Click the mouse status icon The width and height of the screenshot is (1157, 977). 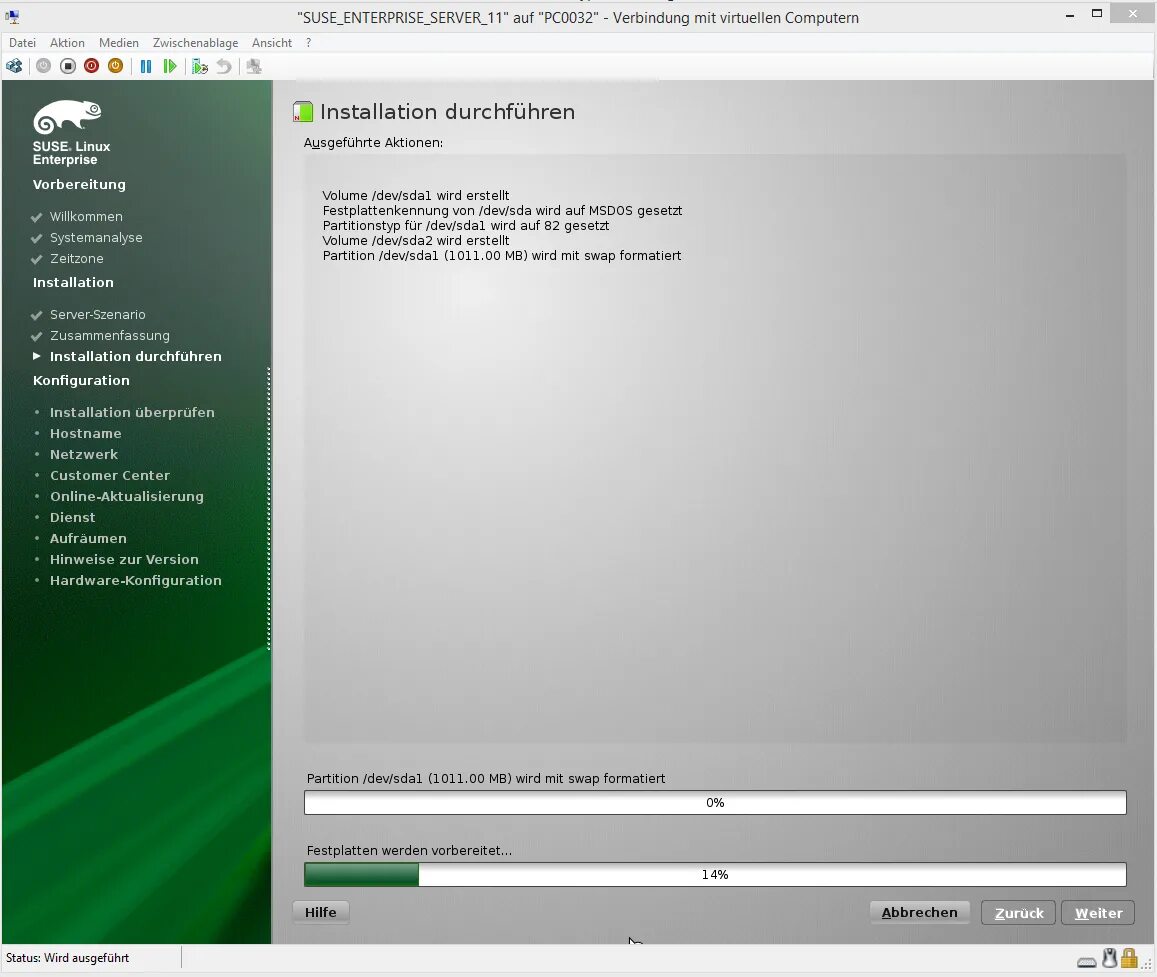coord(1110,958)
